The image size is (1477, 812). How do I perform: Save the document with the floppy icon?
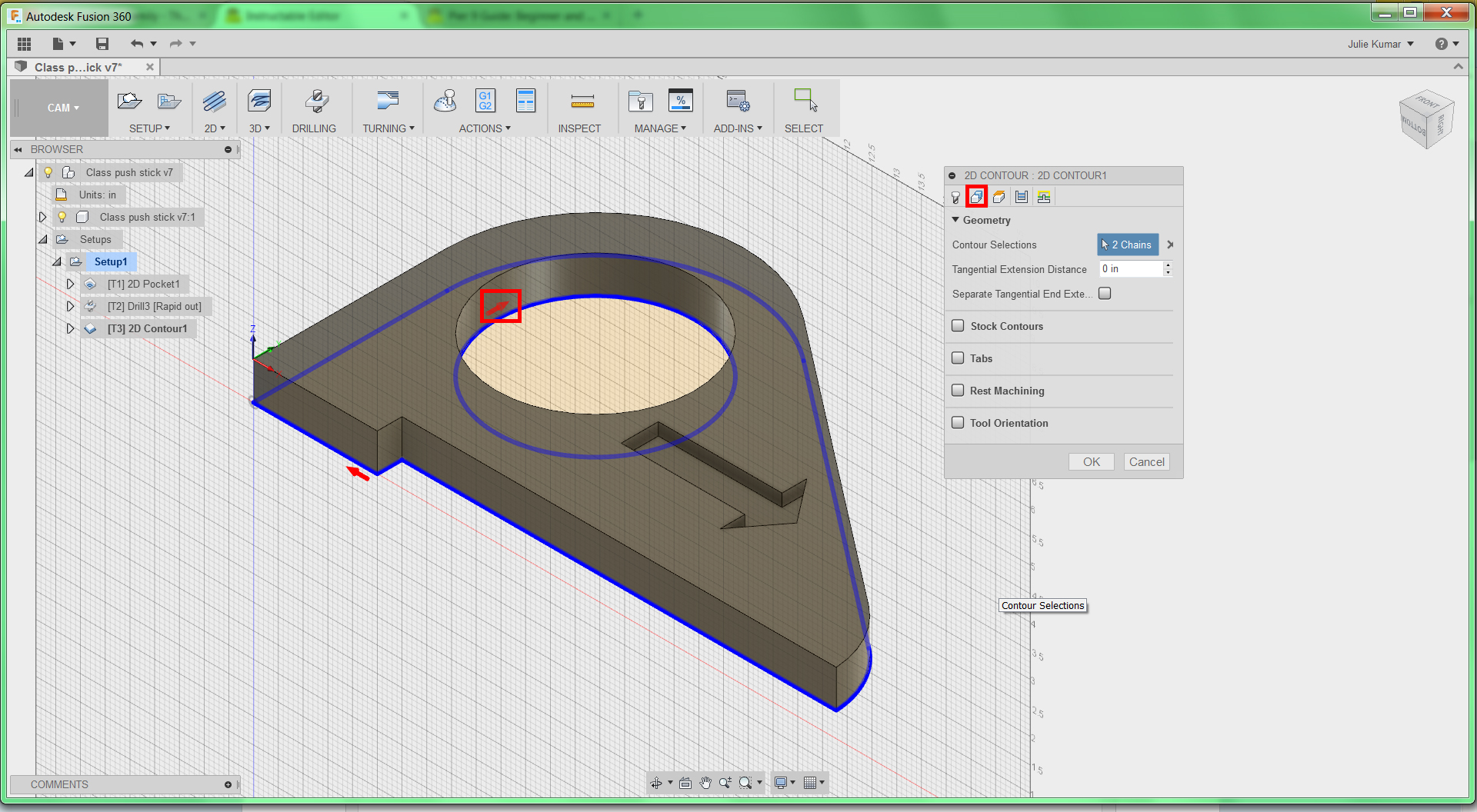point(102,44)
